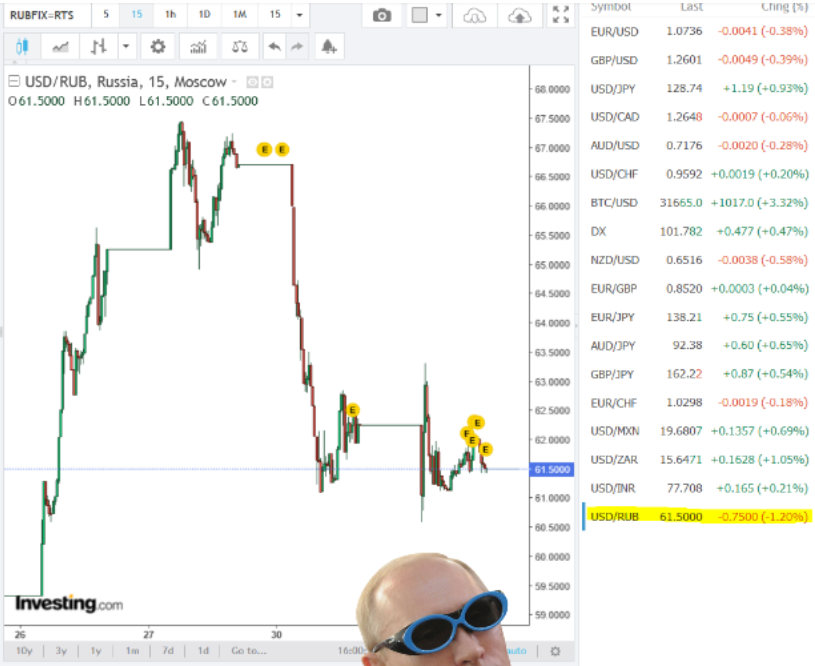Set range to 1y
The height and width of the screenshot is (666, 815).
click(96, 651)
